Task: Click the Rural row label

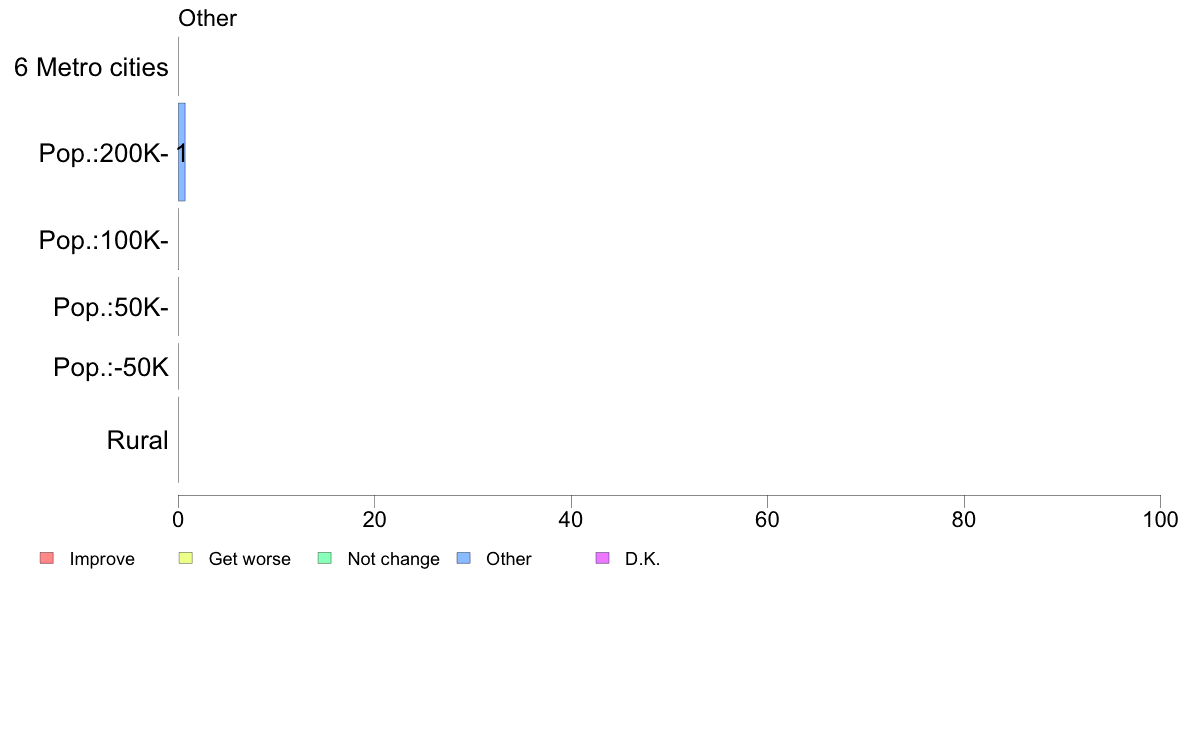Action: coord(137,440)
